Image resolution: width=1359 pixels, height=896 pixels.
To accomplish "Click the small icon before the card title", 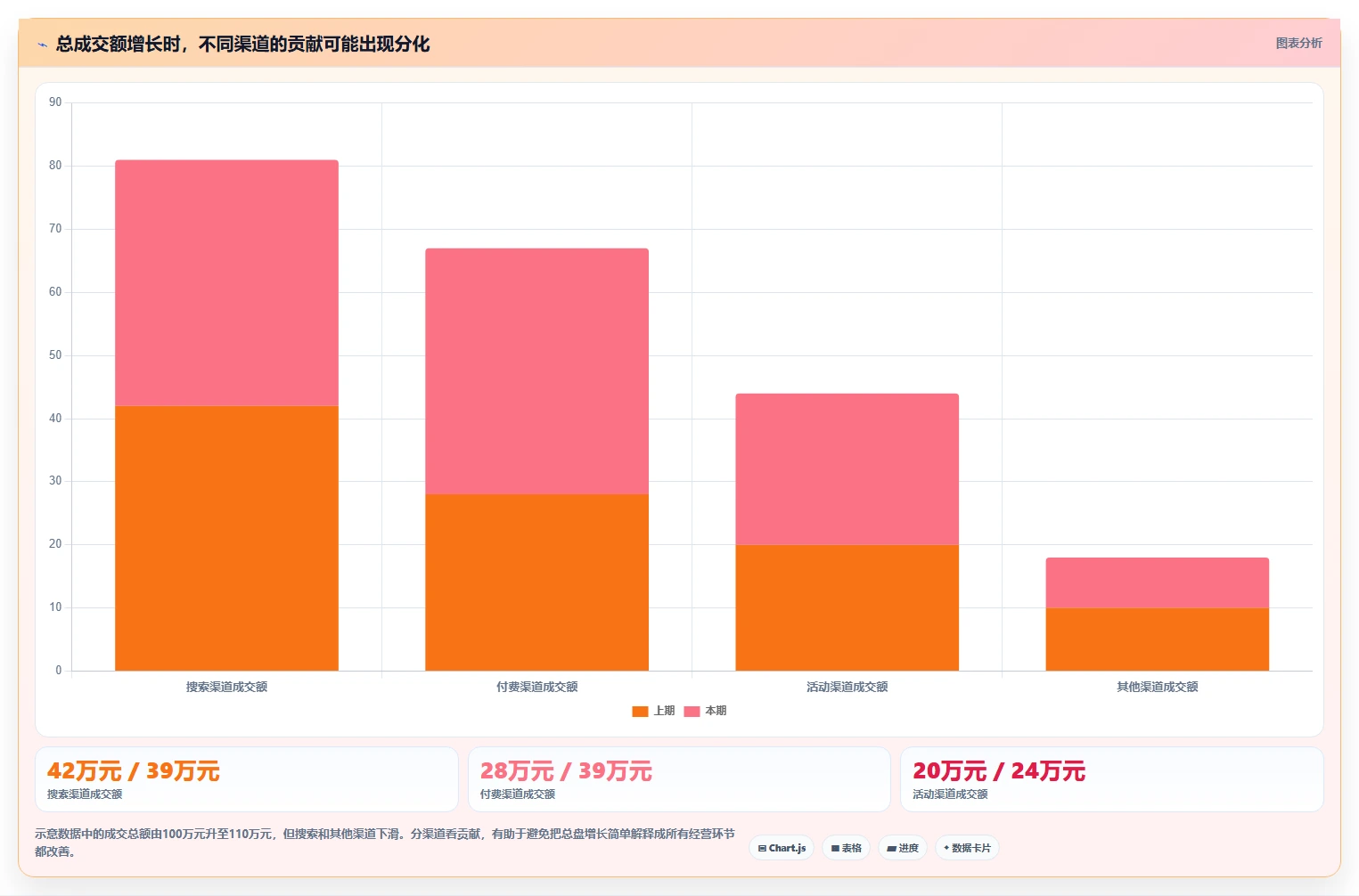I will [x=42, y=45].
